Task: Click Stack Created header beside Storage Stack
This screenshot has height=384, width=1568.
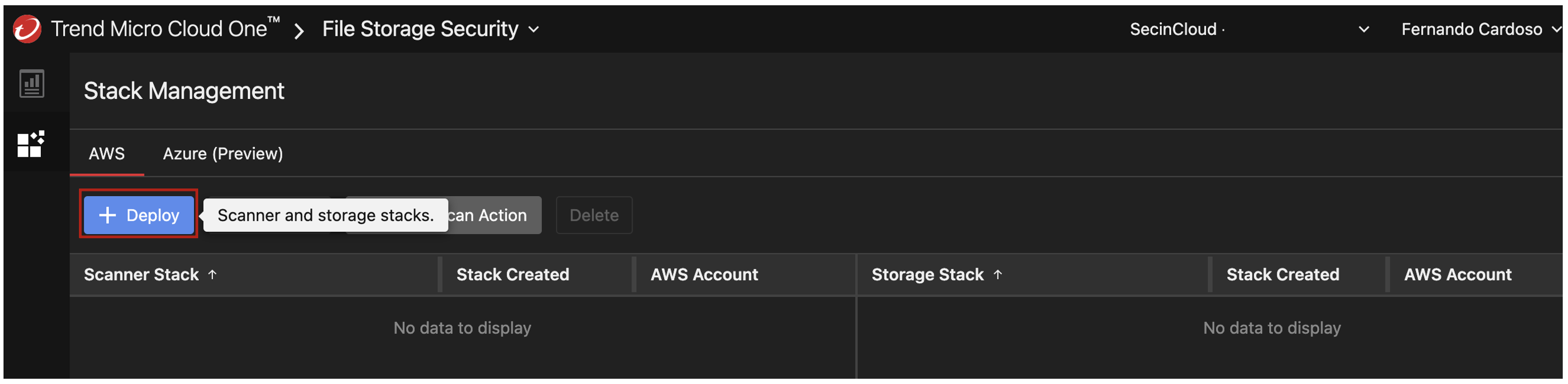Action: [1282, 275]
